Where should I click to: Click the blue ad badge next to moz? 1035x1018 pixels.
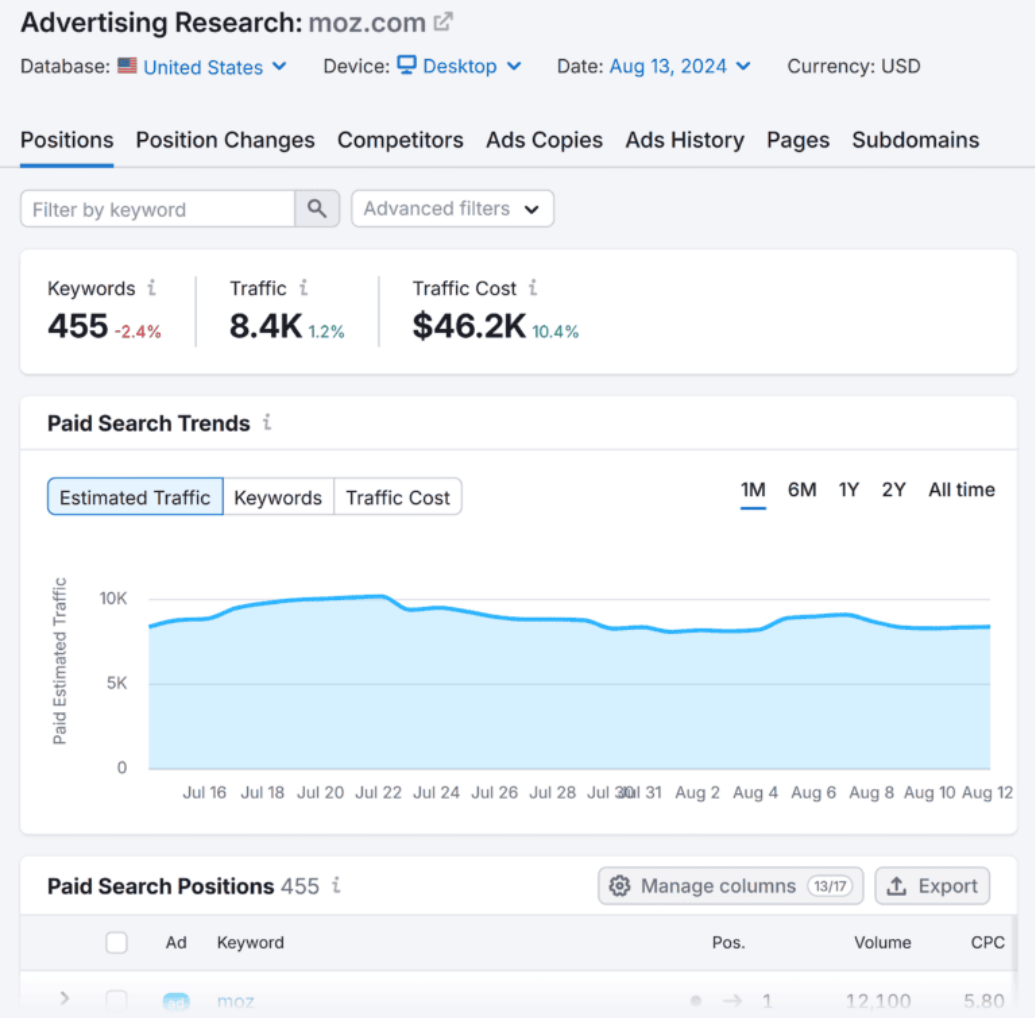(x=176, y=1000)
